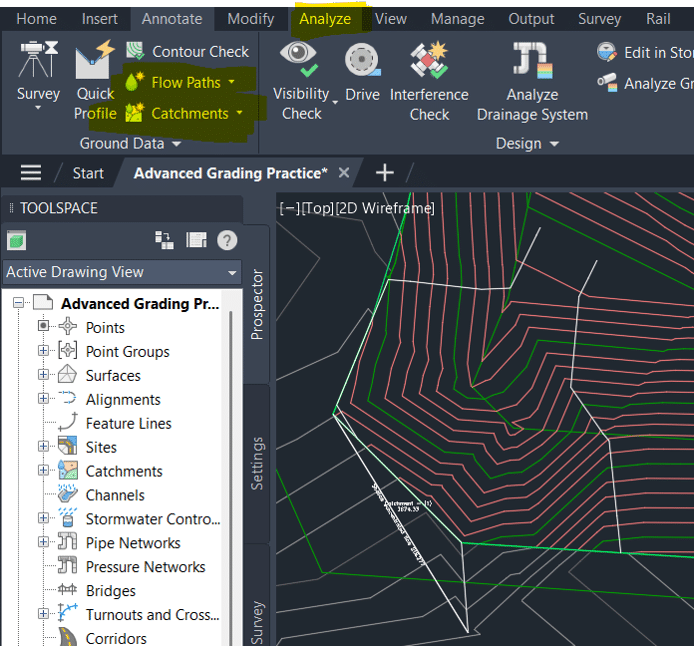Image resolution: width=694 pixels, height=646 pixels.
Task: Start the Drive tool
Action: [x=362, y=70]
